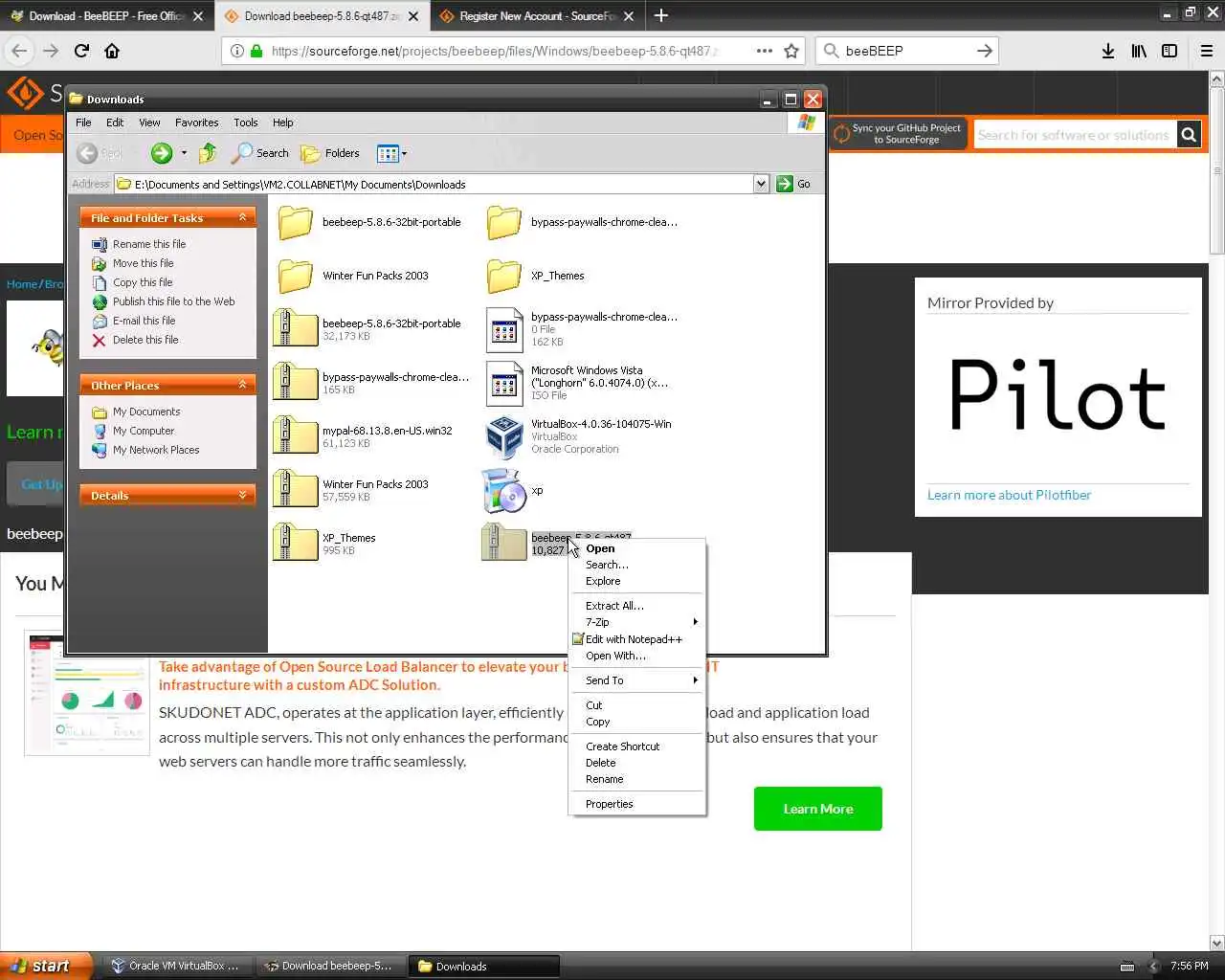Open Firefox library icon
The width and height of the screenshot is (1225, 980).
[x=1139, y=51]
